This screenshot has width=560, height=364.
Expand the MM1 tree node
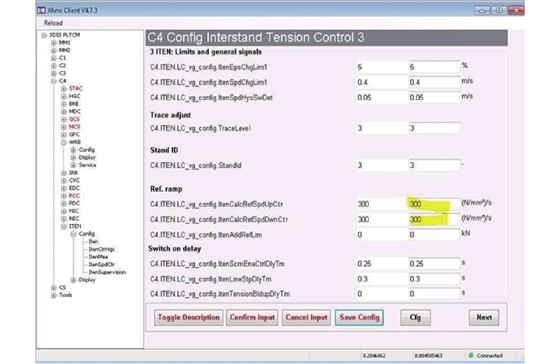point(54,43)
